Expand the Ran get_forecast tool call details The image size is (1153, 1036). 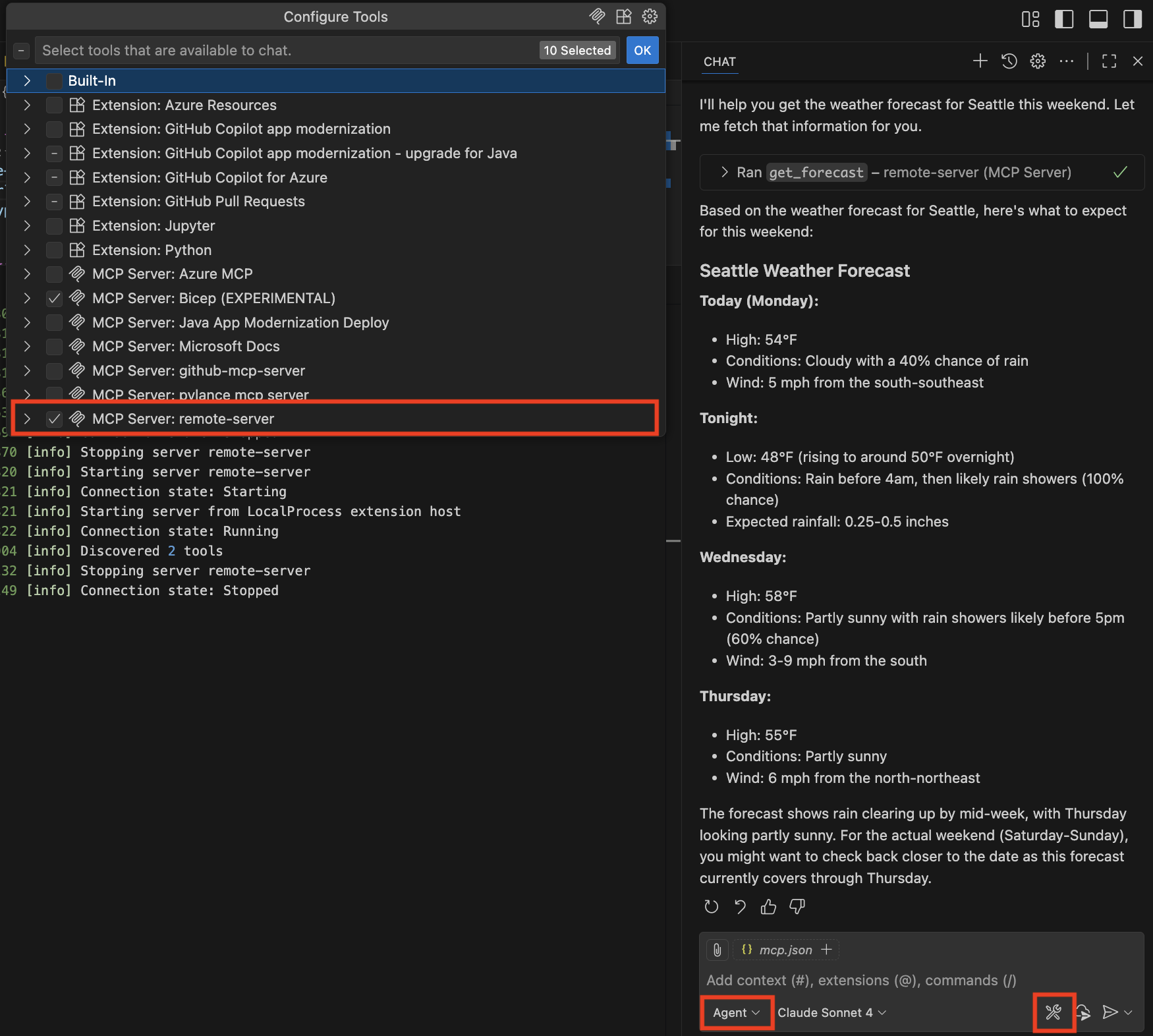(725, 172)
